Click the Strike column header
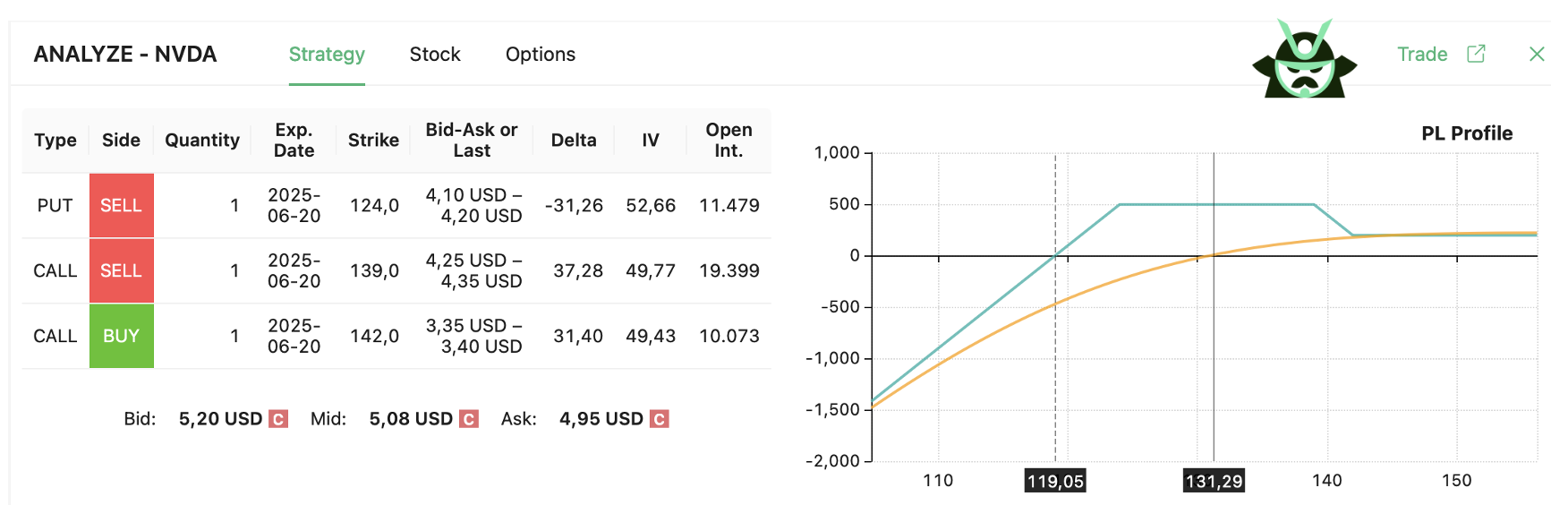The height and width of the screenshot is (505, 1568). click(x=373, y=141)
